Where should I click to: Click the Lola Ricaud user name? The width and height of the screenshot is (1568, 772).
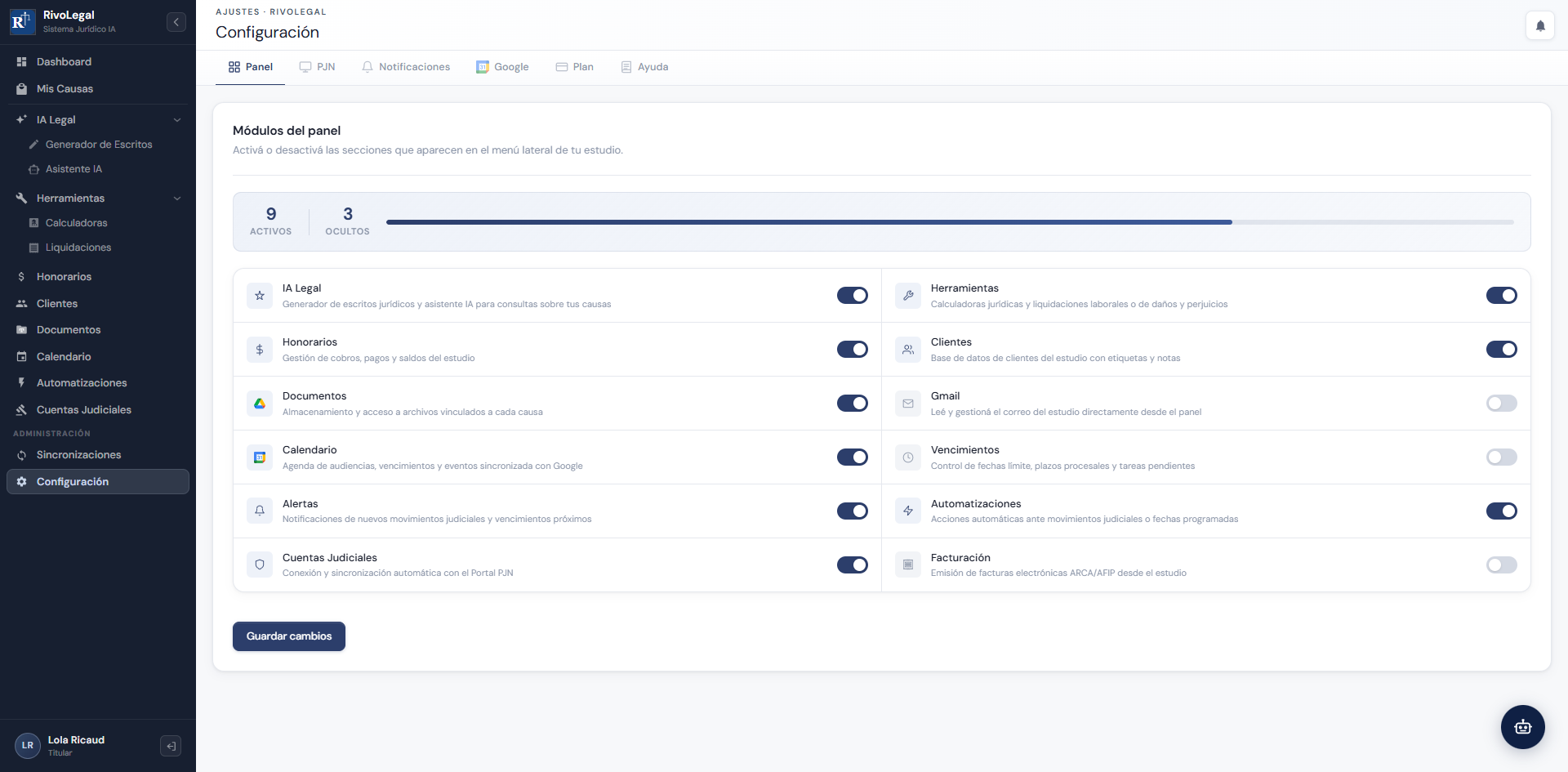(76, 740)
